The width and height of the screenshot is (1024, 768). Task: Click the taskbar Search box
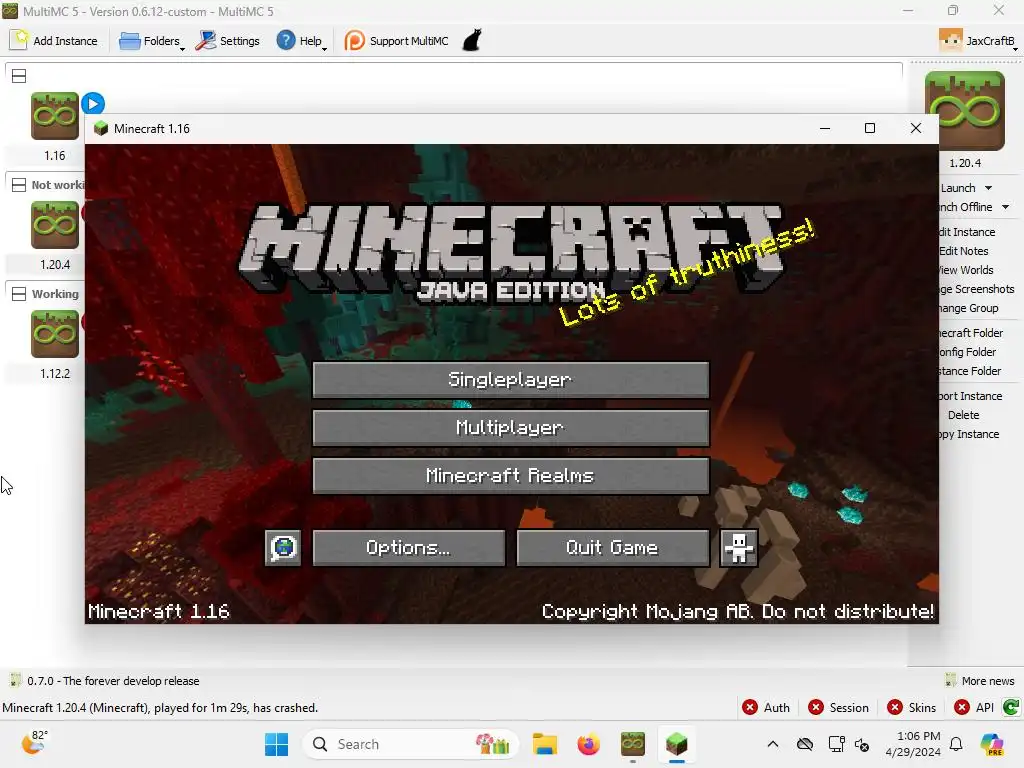click(410, 744)
